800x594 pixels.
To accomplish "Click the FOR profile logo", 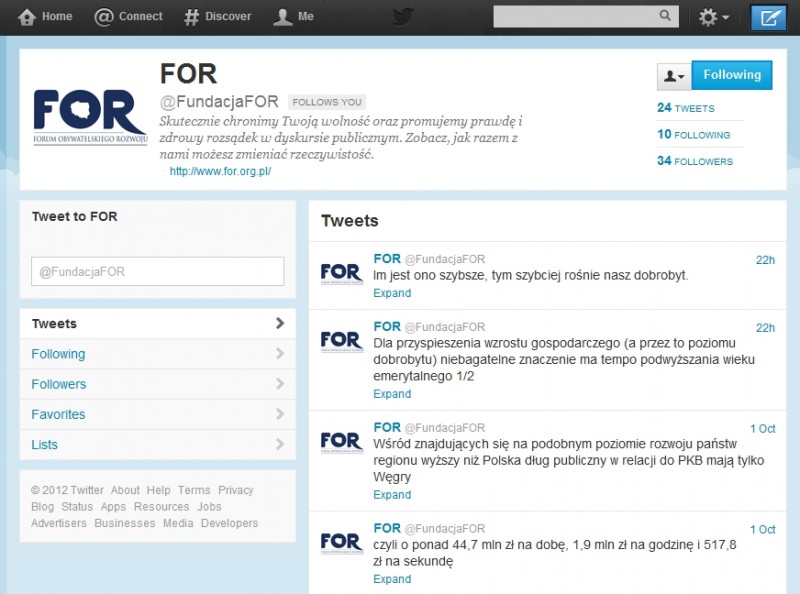I will [90, 118].
